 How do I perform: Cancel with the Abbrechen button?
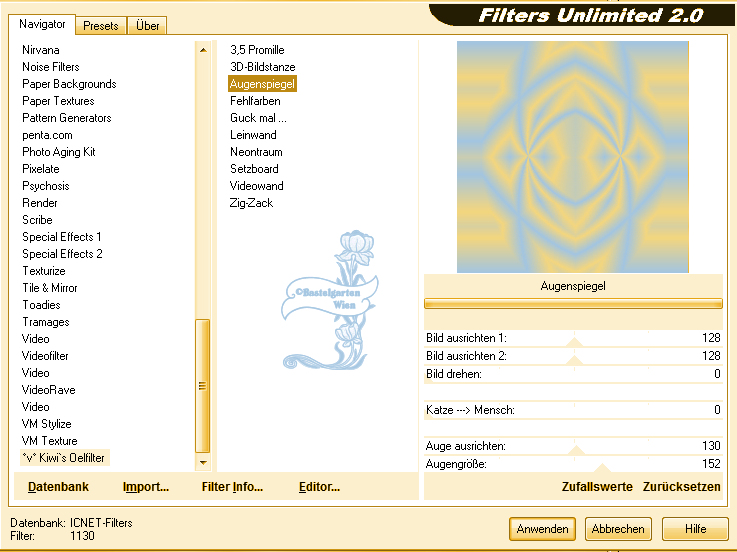(618, 529)
